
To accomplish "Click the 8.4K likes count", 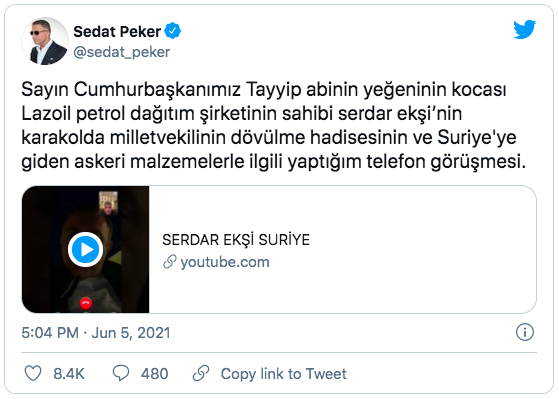I will click(x=69, y=374).
